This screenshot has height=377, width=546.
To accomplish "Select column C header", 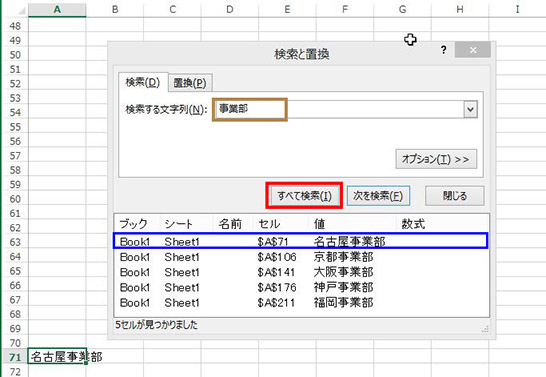I will tap(172, 9).
